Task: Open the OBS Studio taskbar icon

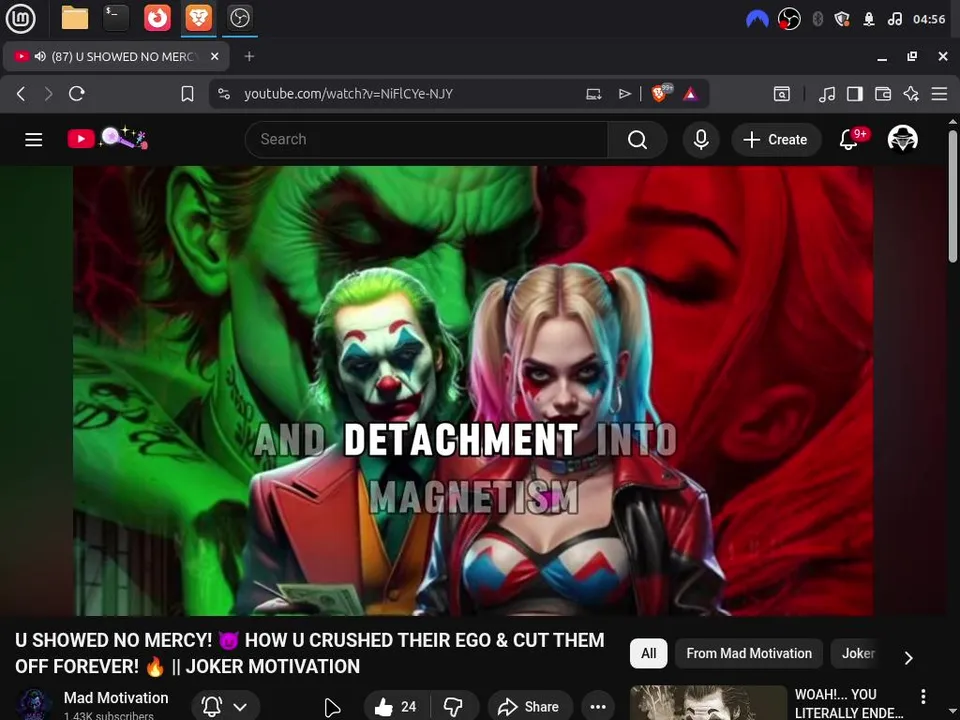Action: coord(240,18)
